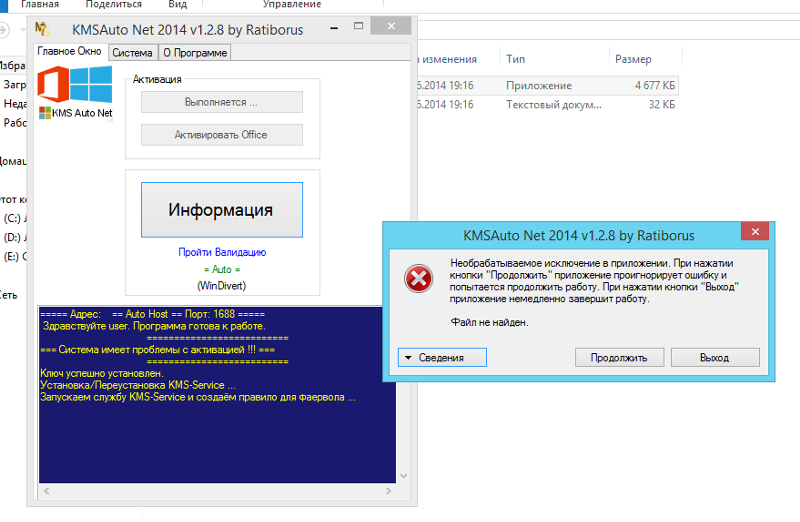Select drive (D:) in Explorer sidebar
The image size is (800, 522).
pyautogui.click(x=14, y=237)
